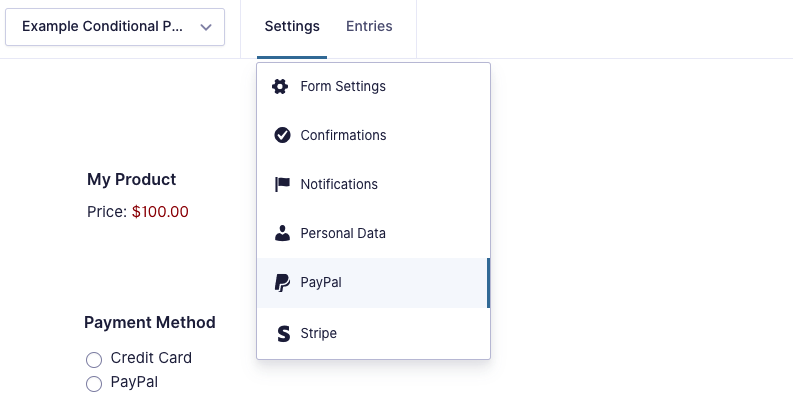Open the Stripe settings entry
This screenshot has height=411, width=793.
373,334
